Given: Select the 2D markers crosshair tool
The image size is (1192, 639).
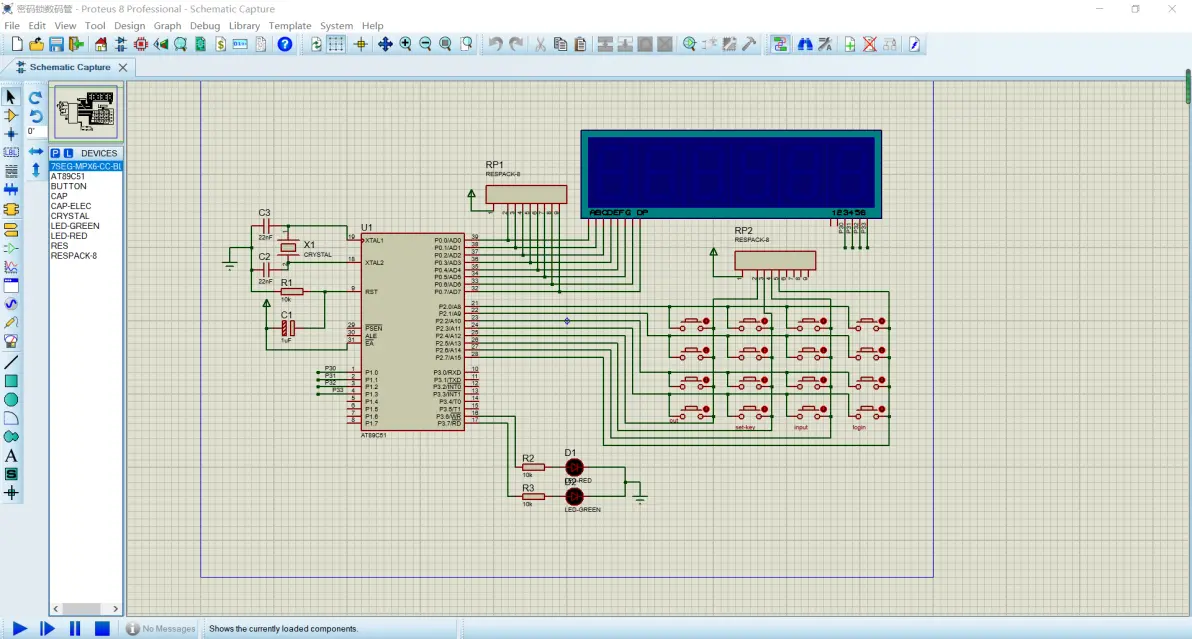Looking at the screenshot, I should tap(11, 493).
